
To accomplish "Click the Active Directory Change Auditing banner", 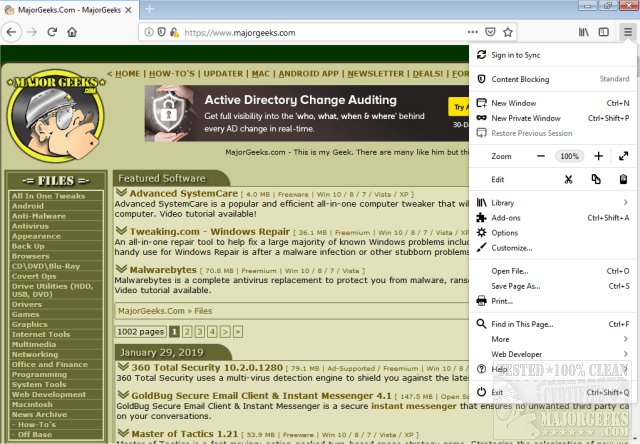I will tap(307, 113).
